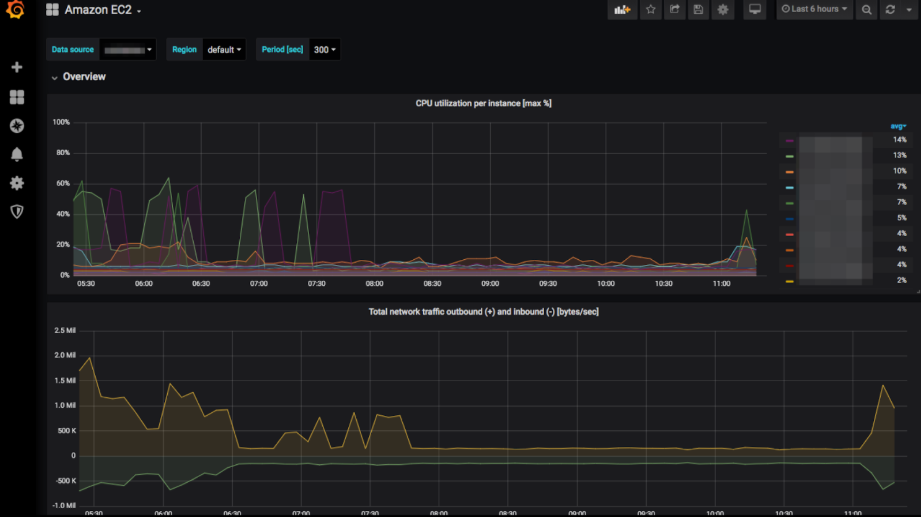
Task: Open CPU utilization per instance panel title menu
Action: click(483, 103)
